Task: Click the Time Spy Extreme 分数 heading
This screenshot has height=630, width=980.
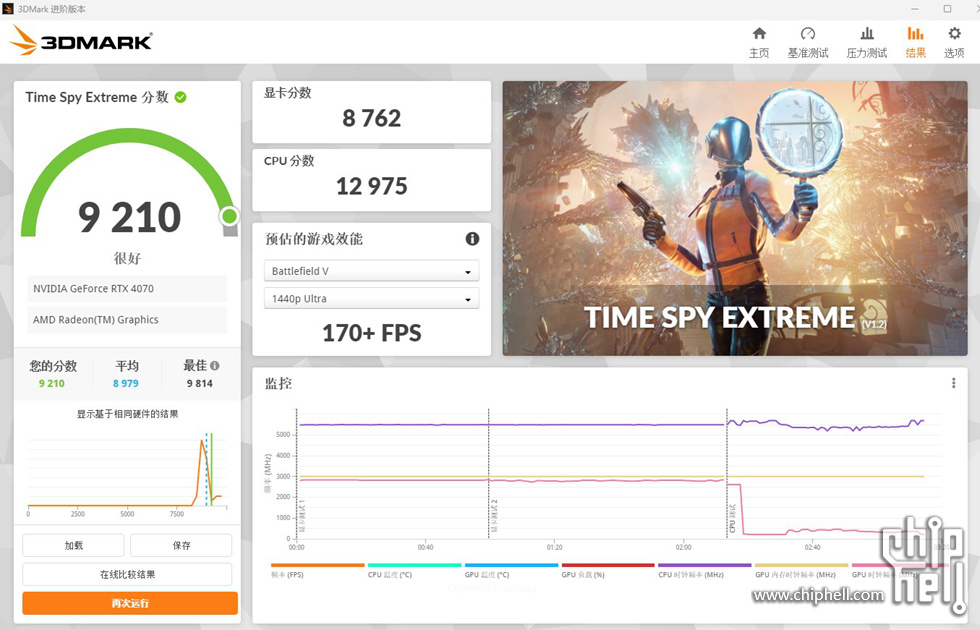Action: pyautogui.click(x=97, y=97)
